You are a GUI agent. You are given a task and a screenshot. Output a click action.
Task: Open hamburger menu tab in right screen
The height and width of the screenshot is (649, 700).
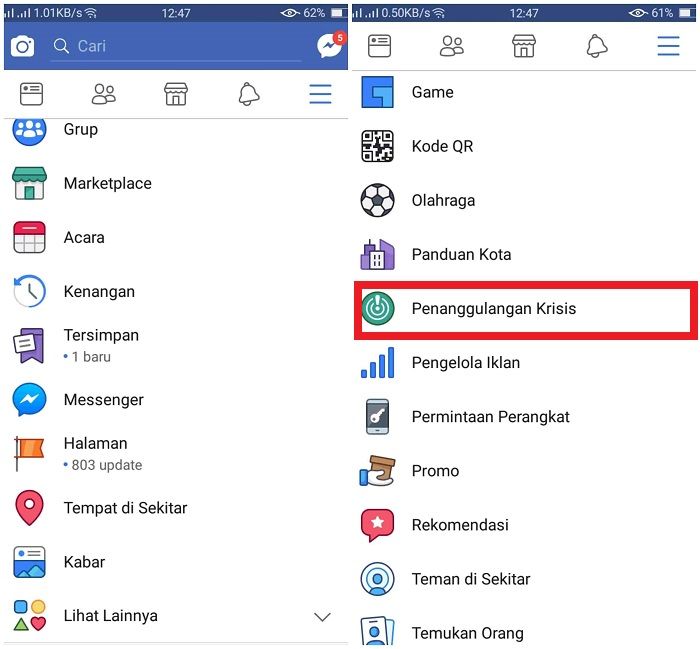(x=668, y=46)
